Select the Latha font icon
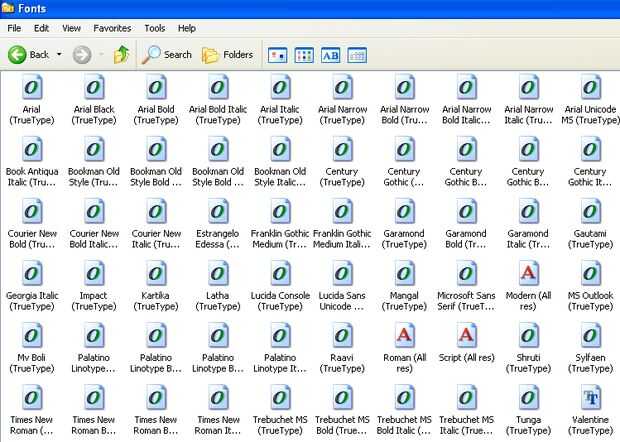 [218, 273]
